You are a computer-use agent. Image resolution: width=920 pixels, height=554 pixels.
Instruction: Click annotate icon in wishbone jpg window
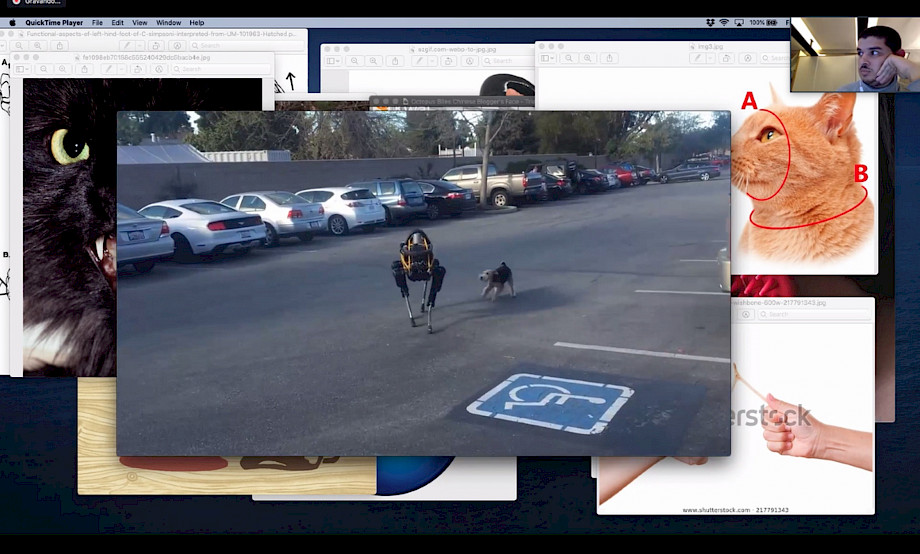click(745, 315)
